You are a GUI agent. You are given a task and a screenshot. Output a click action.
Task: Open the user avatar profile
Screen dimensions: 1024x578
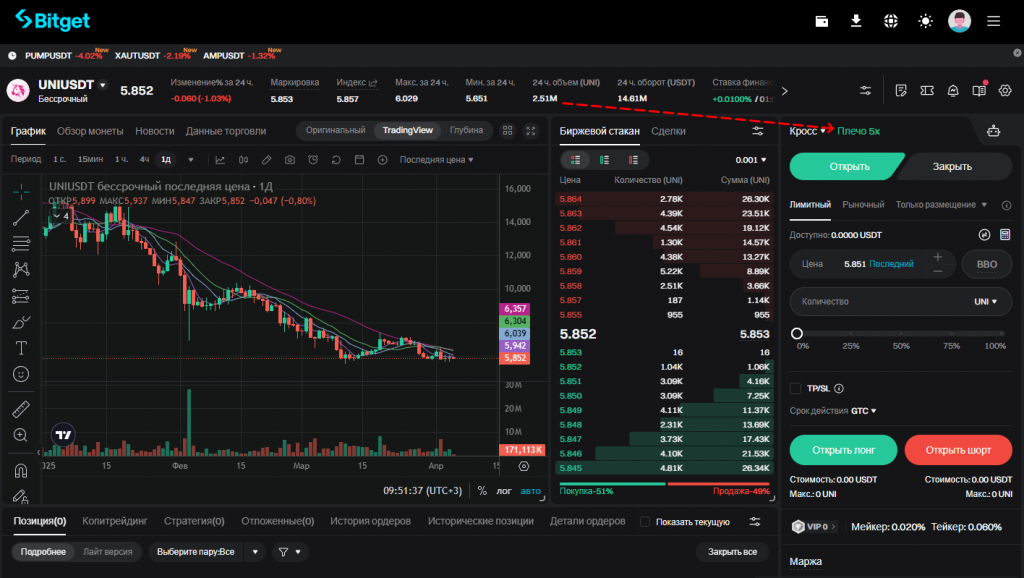click(x=959, y=22)
